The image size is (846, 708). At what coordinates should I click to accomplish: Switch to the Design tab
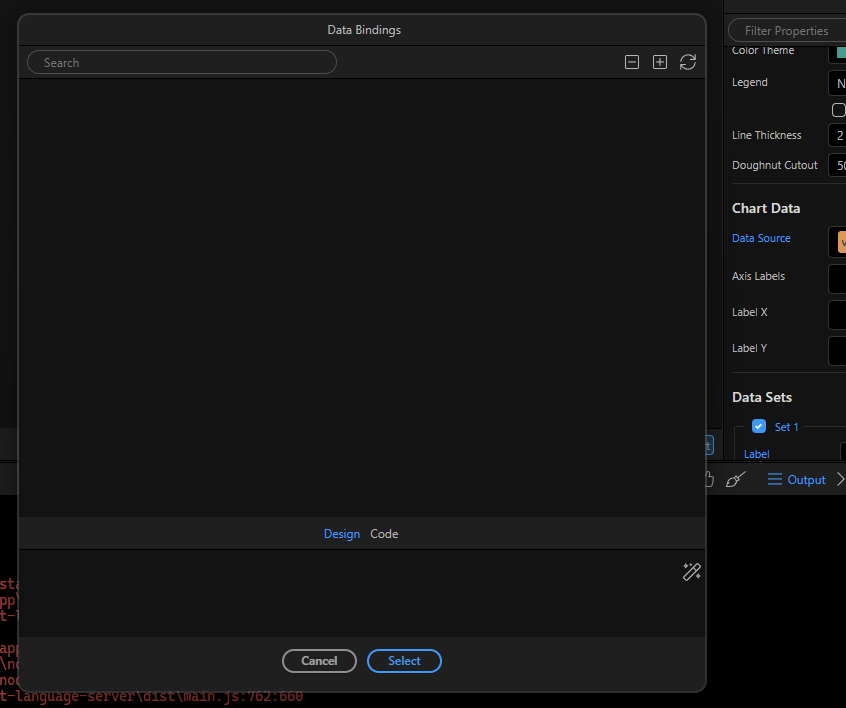[x=341, y=534]
